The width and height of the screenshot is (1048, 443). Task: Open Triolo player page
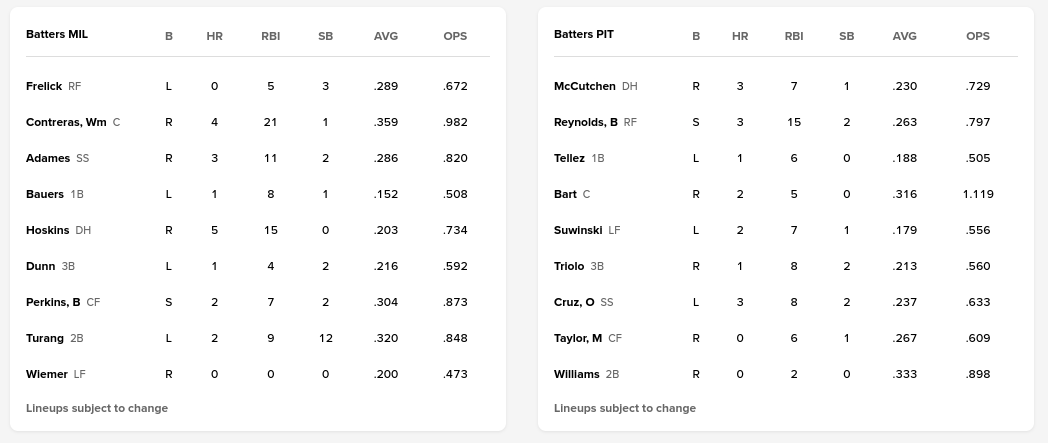pyautogui.click(x=571, y=266)
